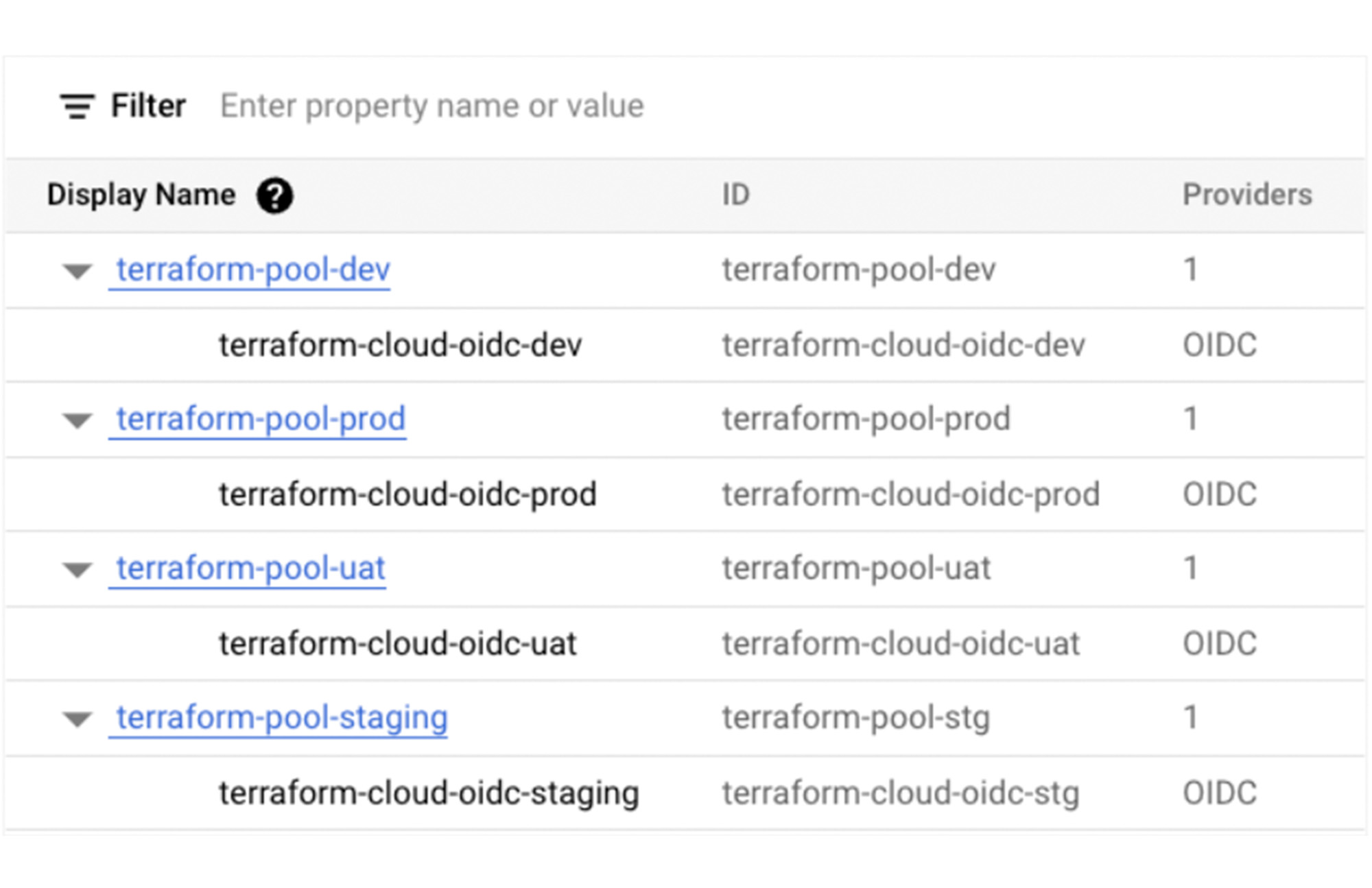The width and height of the screenshot is (1372, 888).
Task: Click the OIDC value in terraform-cloud-oidc-dev row
Action: [1220, 345]
